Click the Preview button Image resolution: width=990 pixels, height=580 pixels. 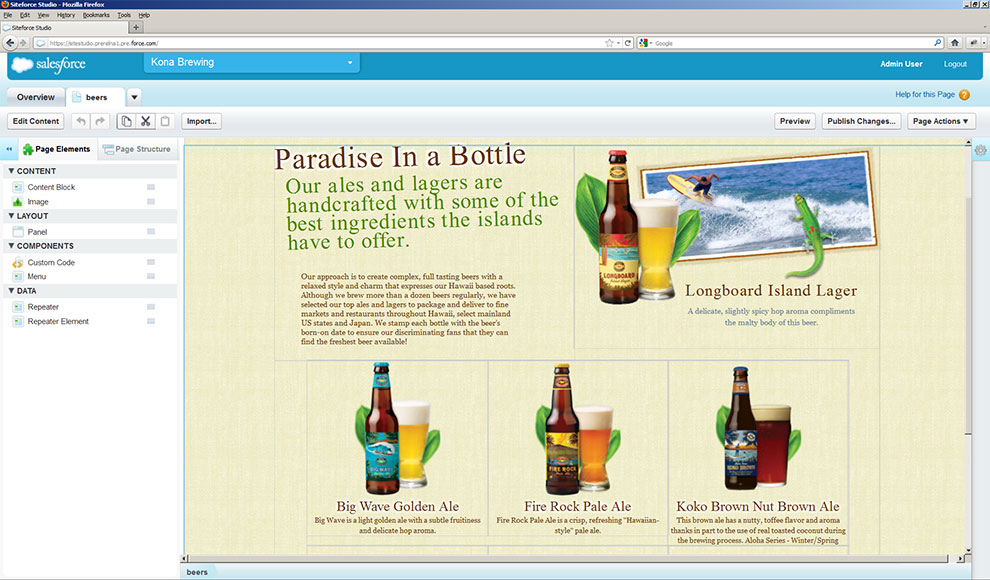[795, 121]
